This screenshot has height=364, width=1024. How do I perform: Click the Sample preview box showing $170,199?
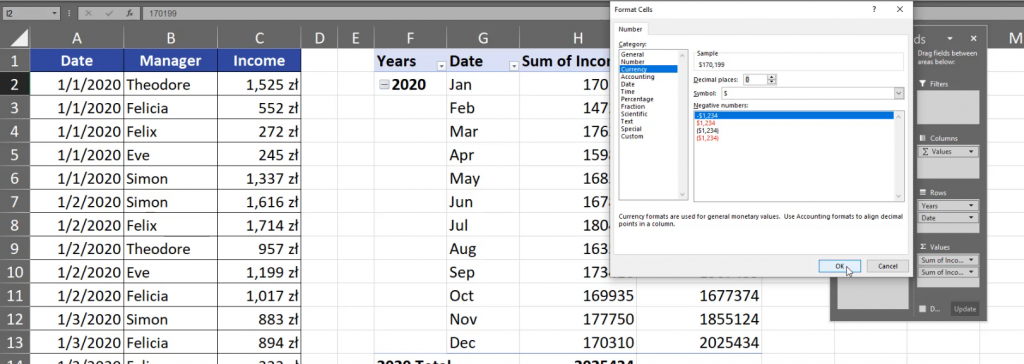click(x=799, y=64)
